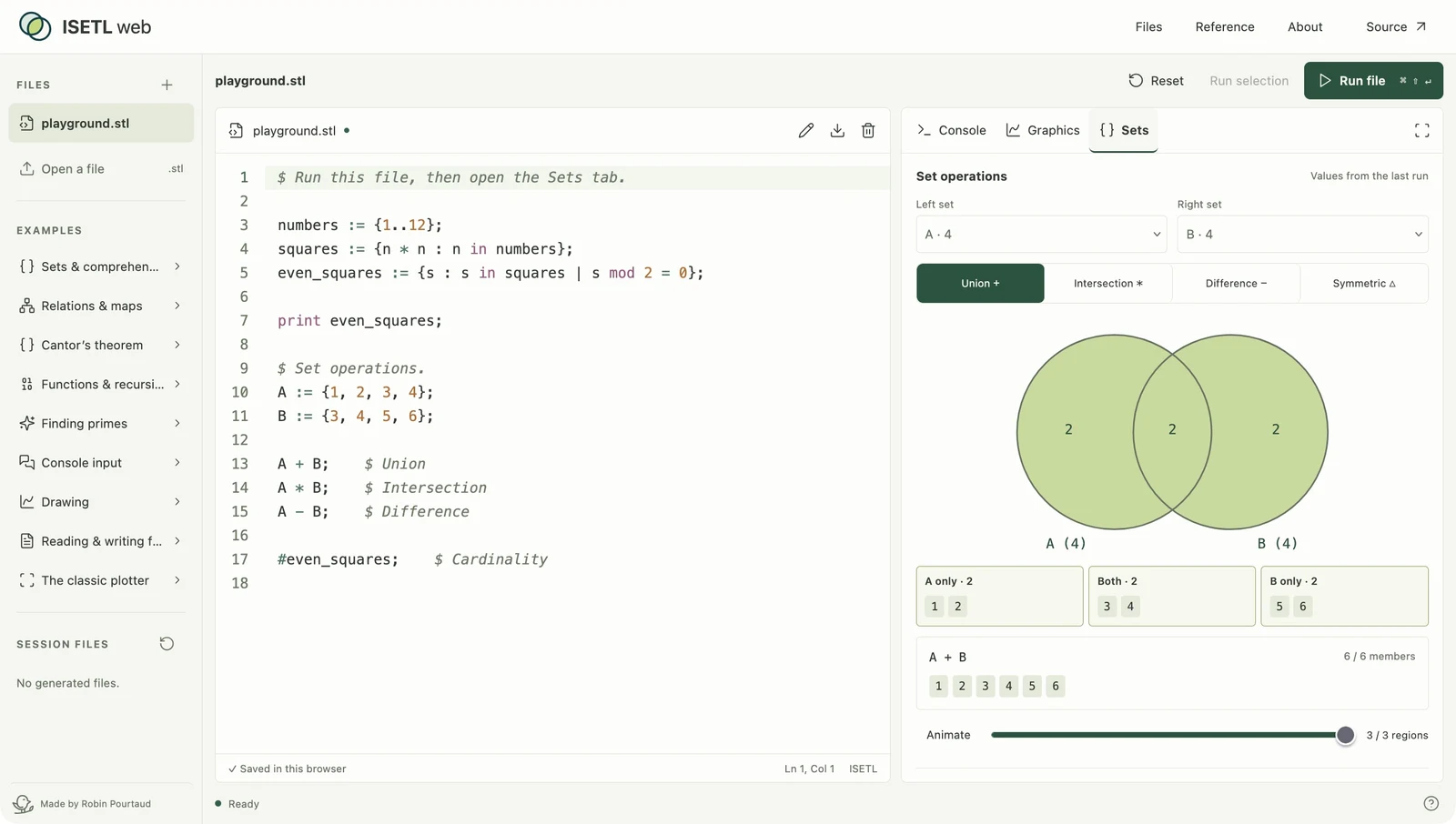Choose the Symmetric difference operation
The image size is (1456, 824).
click(x=1364, y=283)
